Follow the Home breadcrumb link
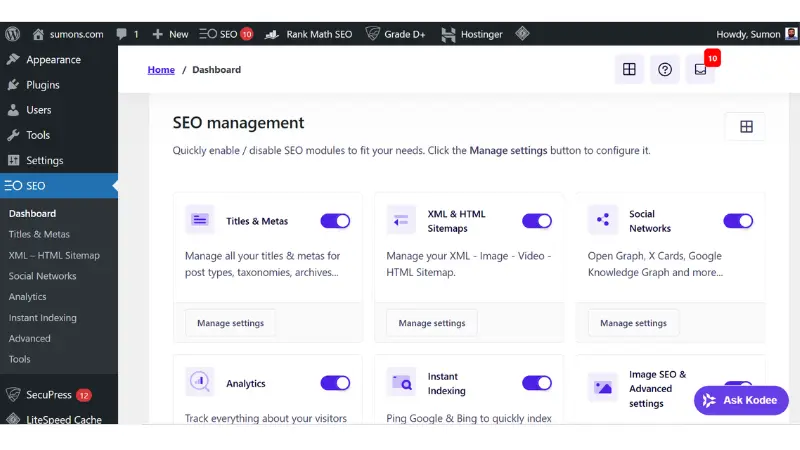The image size is (800, 450). coord(161,70)
